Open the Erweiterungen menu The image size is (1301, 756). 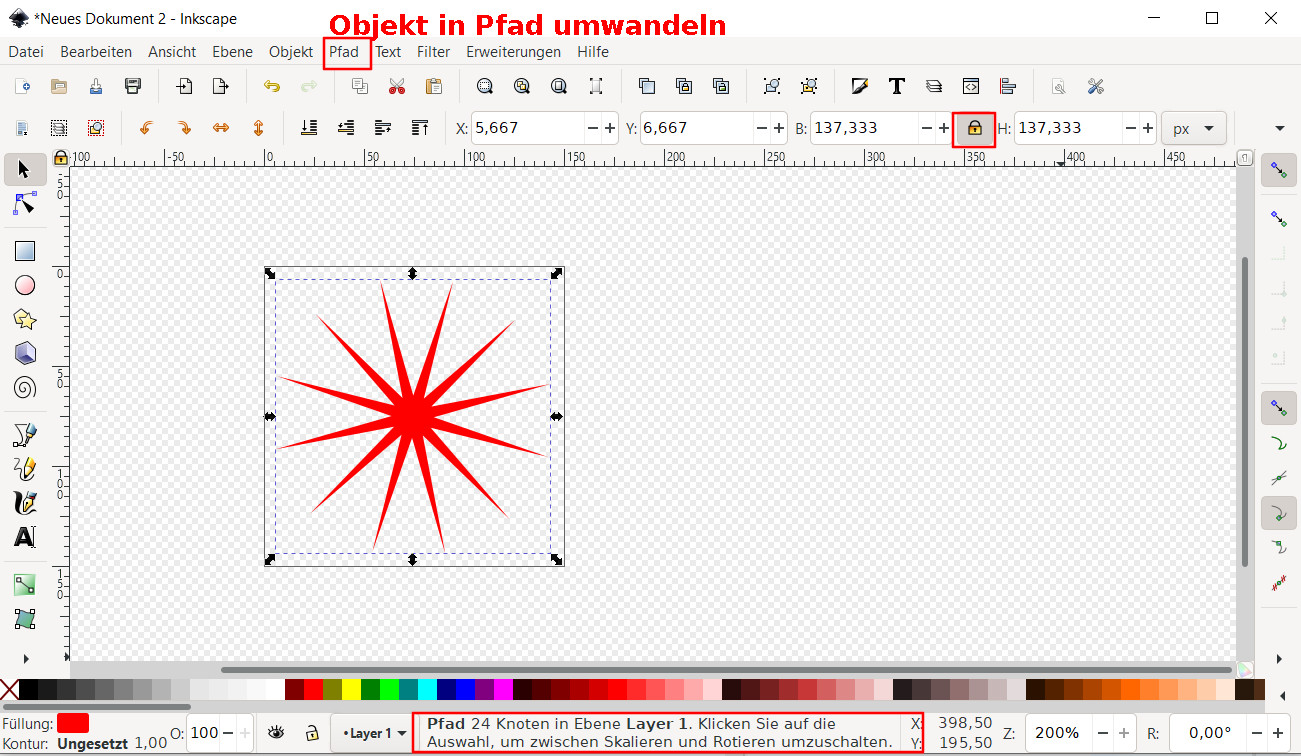coord(513,52)
